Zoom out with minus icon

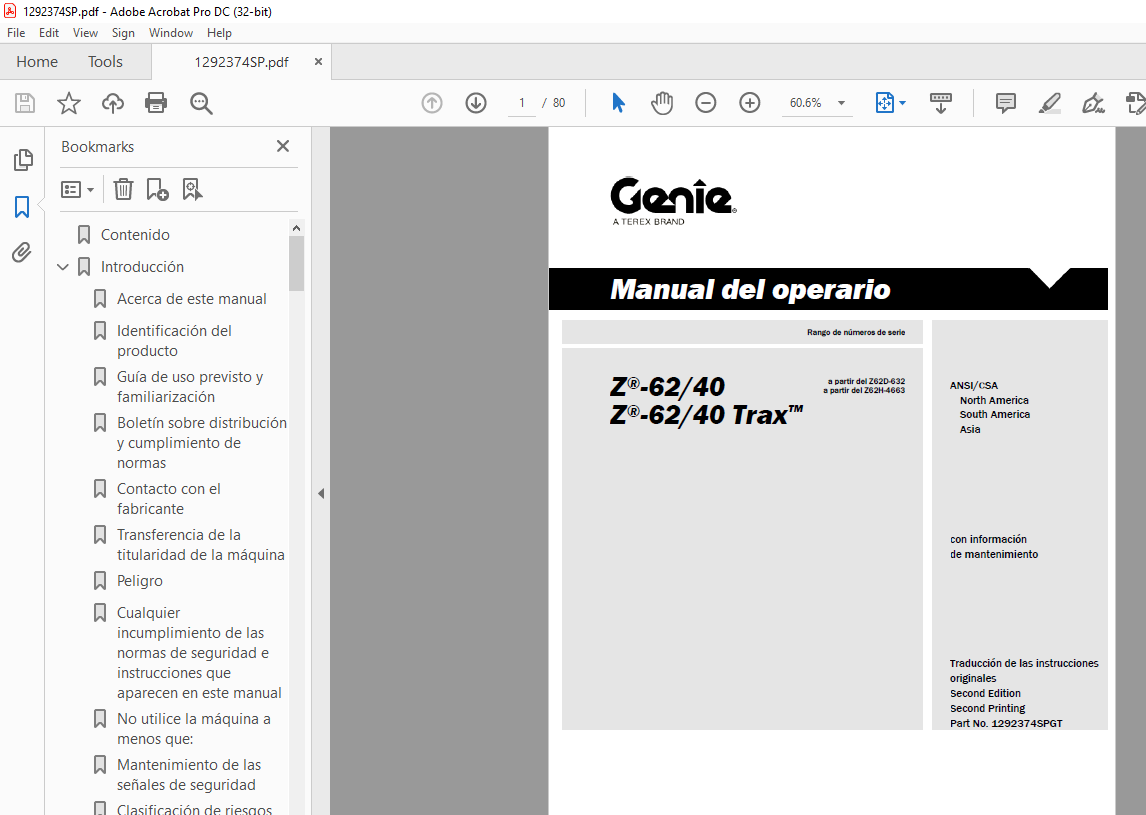tap(705, 103)
